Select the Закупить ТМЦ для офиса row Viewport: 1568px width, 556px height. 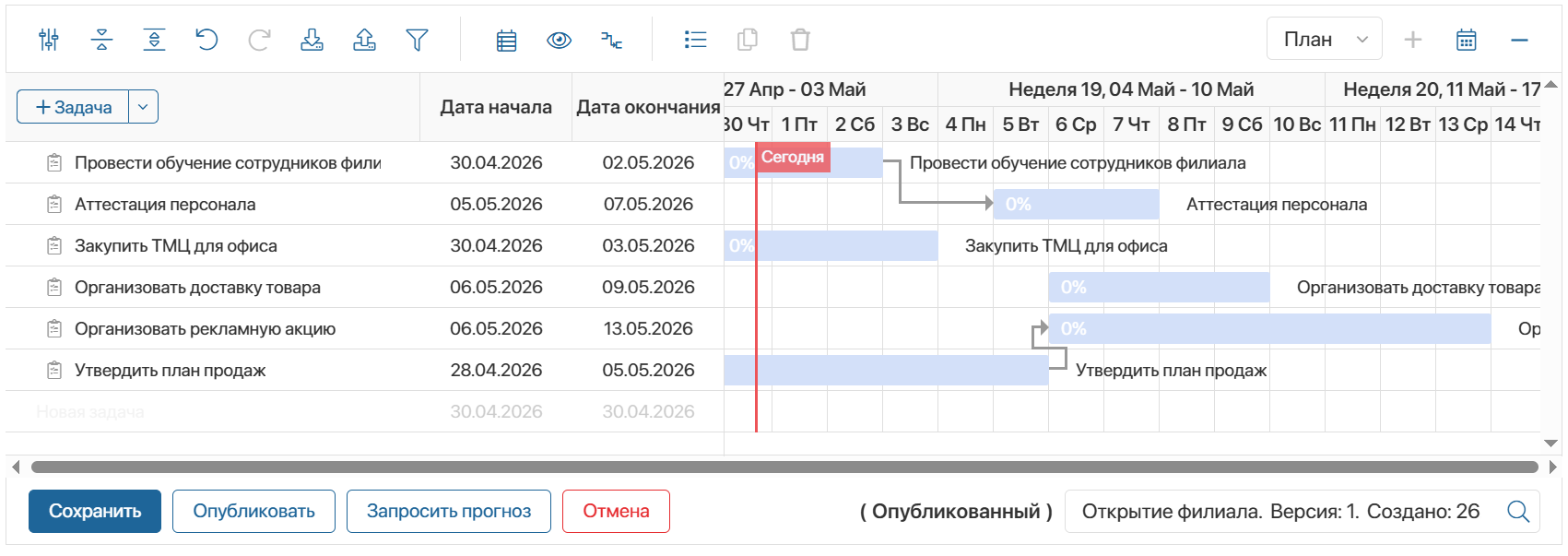365,245
